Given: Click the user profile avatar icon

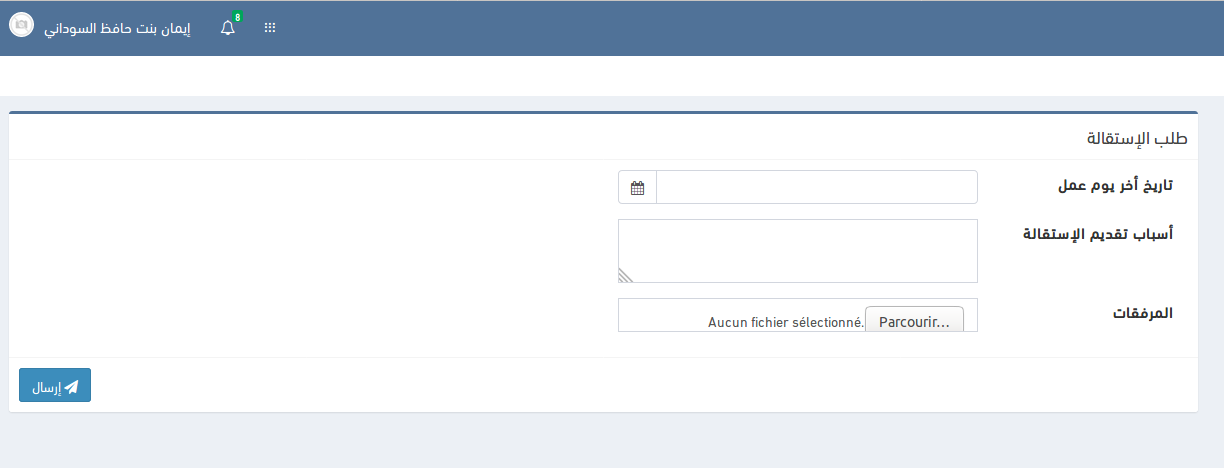Looking at the screenshot, I should pyautogui.click(x=21, y=28).
